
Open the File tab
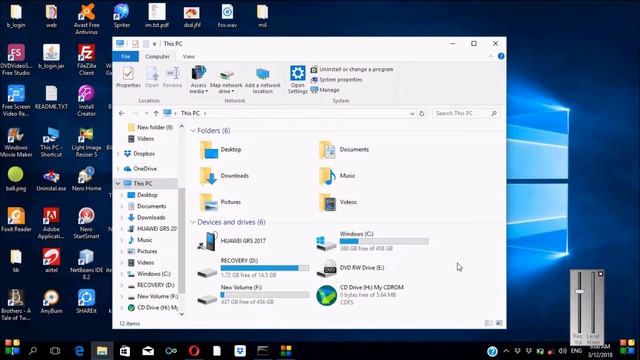pyautogui.click(x=126, y=56)
